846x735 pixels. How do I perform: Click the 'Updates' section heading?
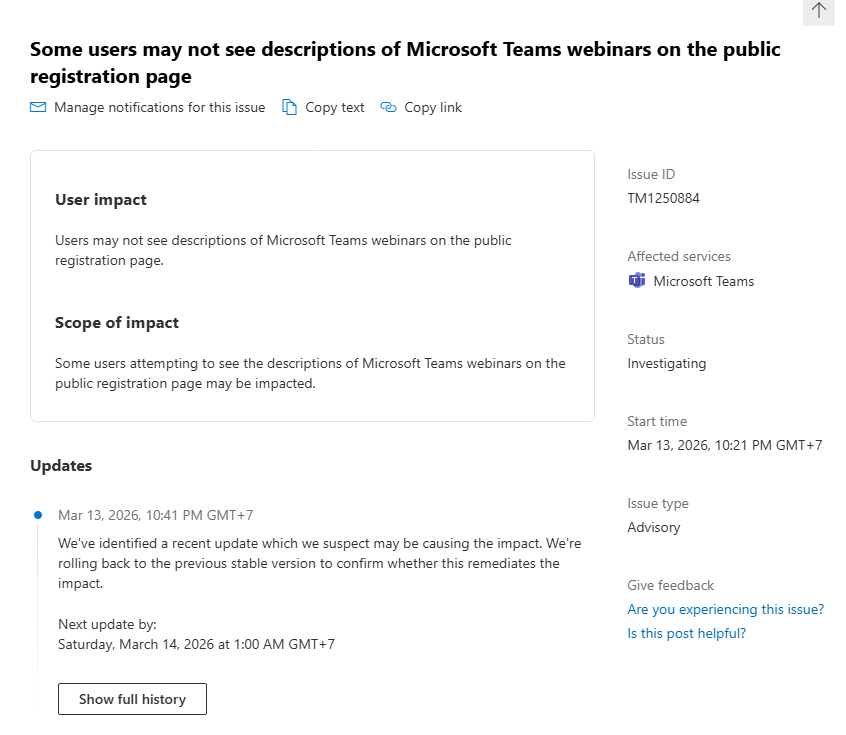pyautogui.click(x=61, y=466)
